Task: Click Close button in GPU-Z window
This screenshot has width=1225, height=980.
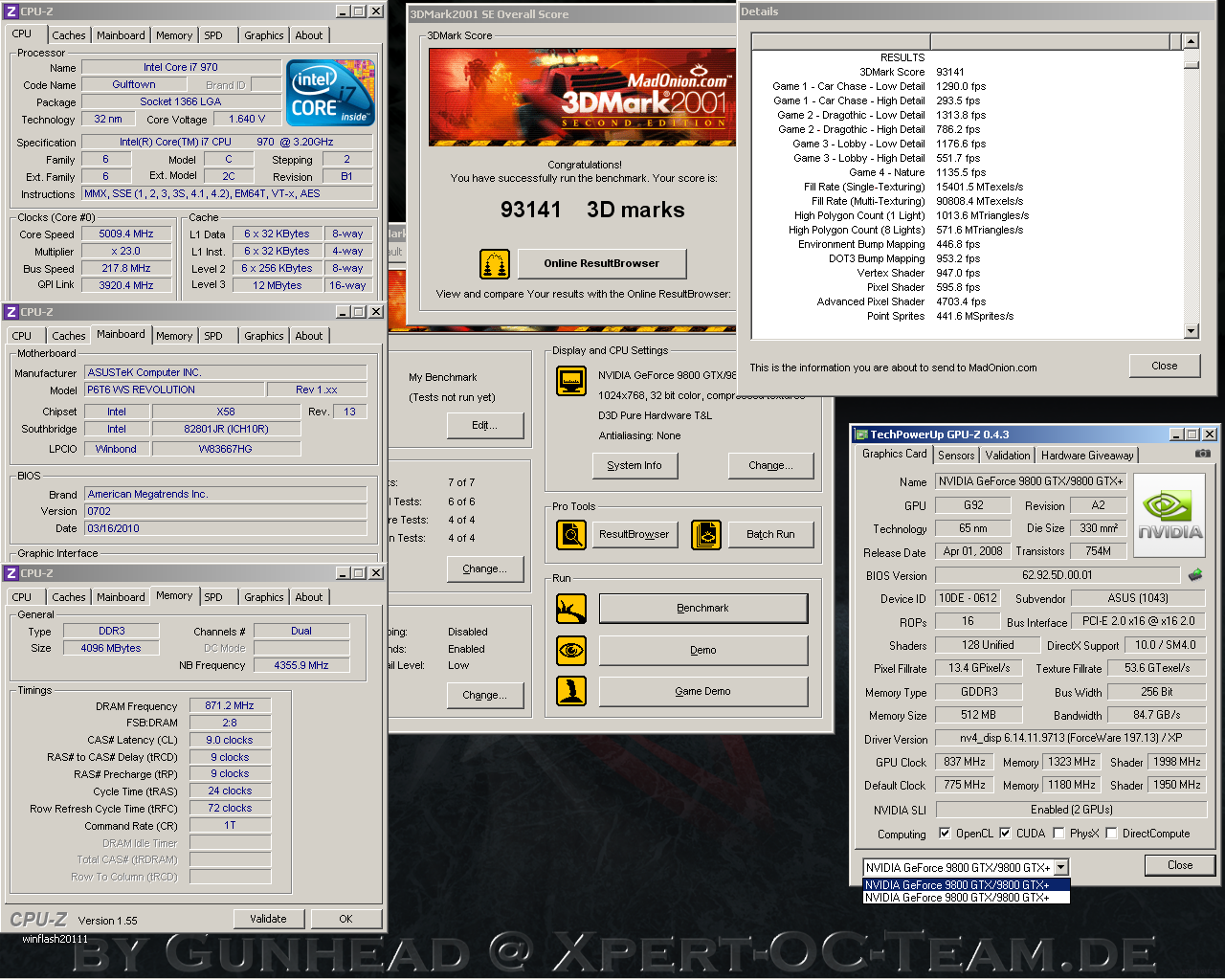Action: [1180, 865]
